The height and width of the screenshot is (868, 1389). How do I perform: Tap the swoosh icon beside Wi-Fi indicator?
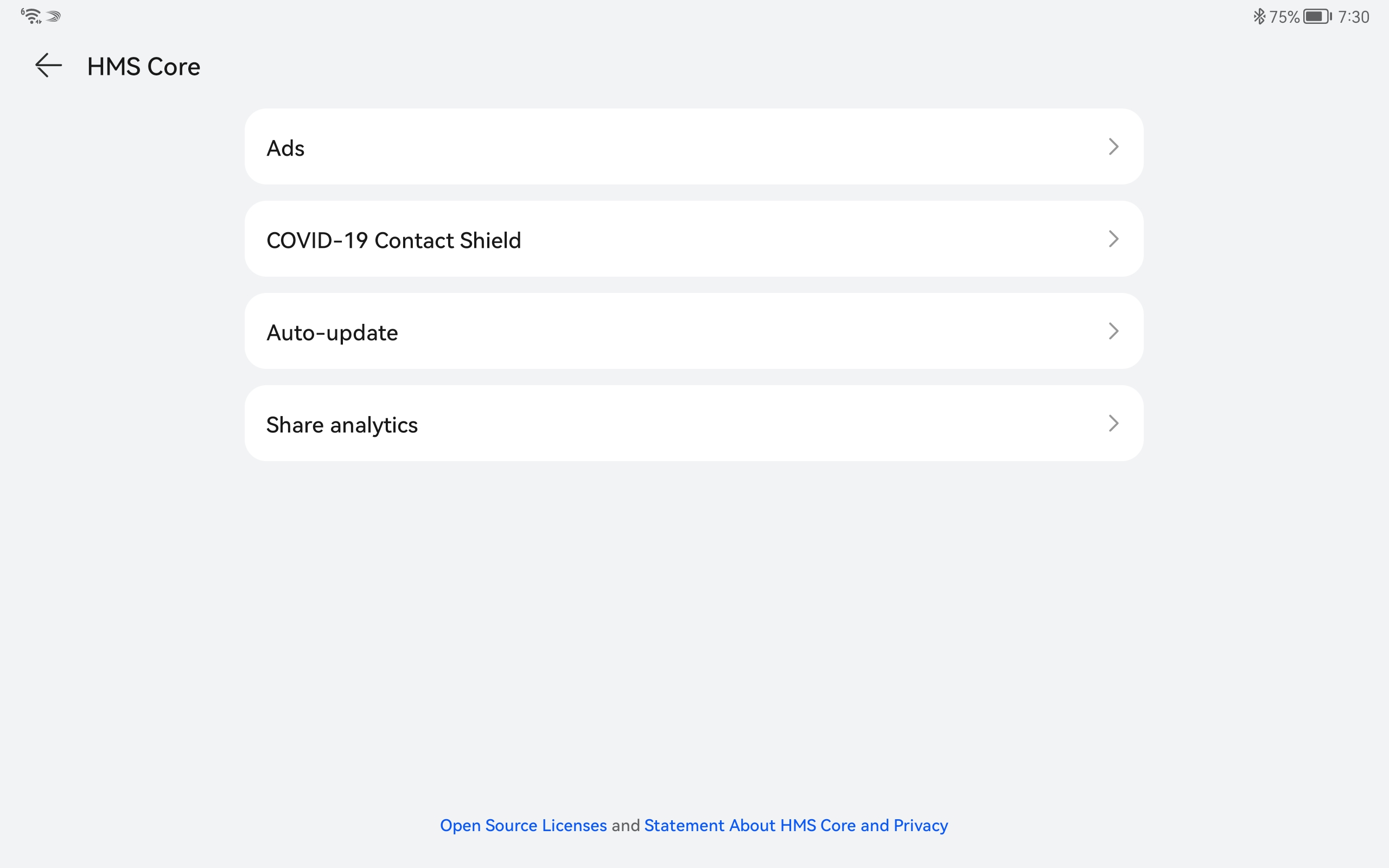pos(53,17)
